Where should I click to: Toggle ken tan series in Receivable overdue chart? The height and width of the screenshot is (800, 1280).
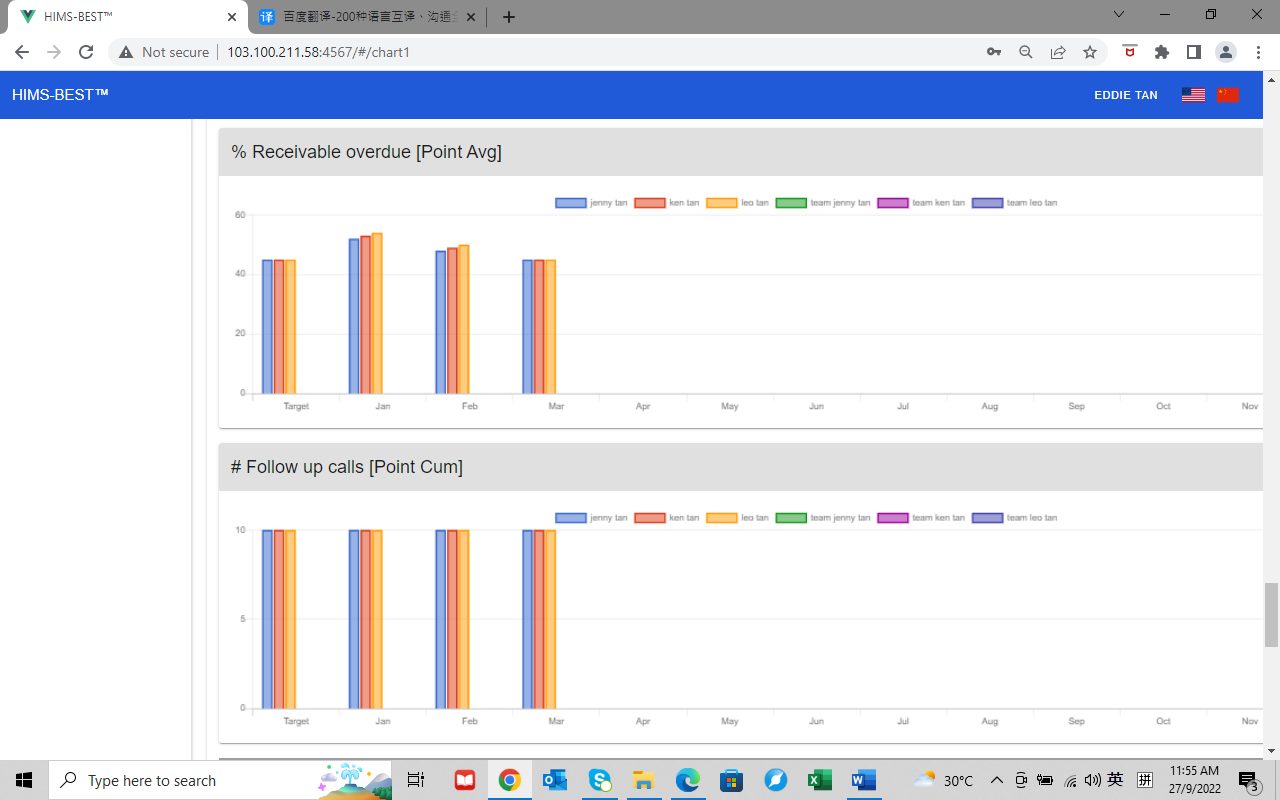point(670,203)
